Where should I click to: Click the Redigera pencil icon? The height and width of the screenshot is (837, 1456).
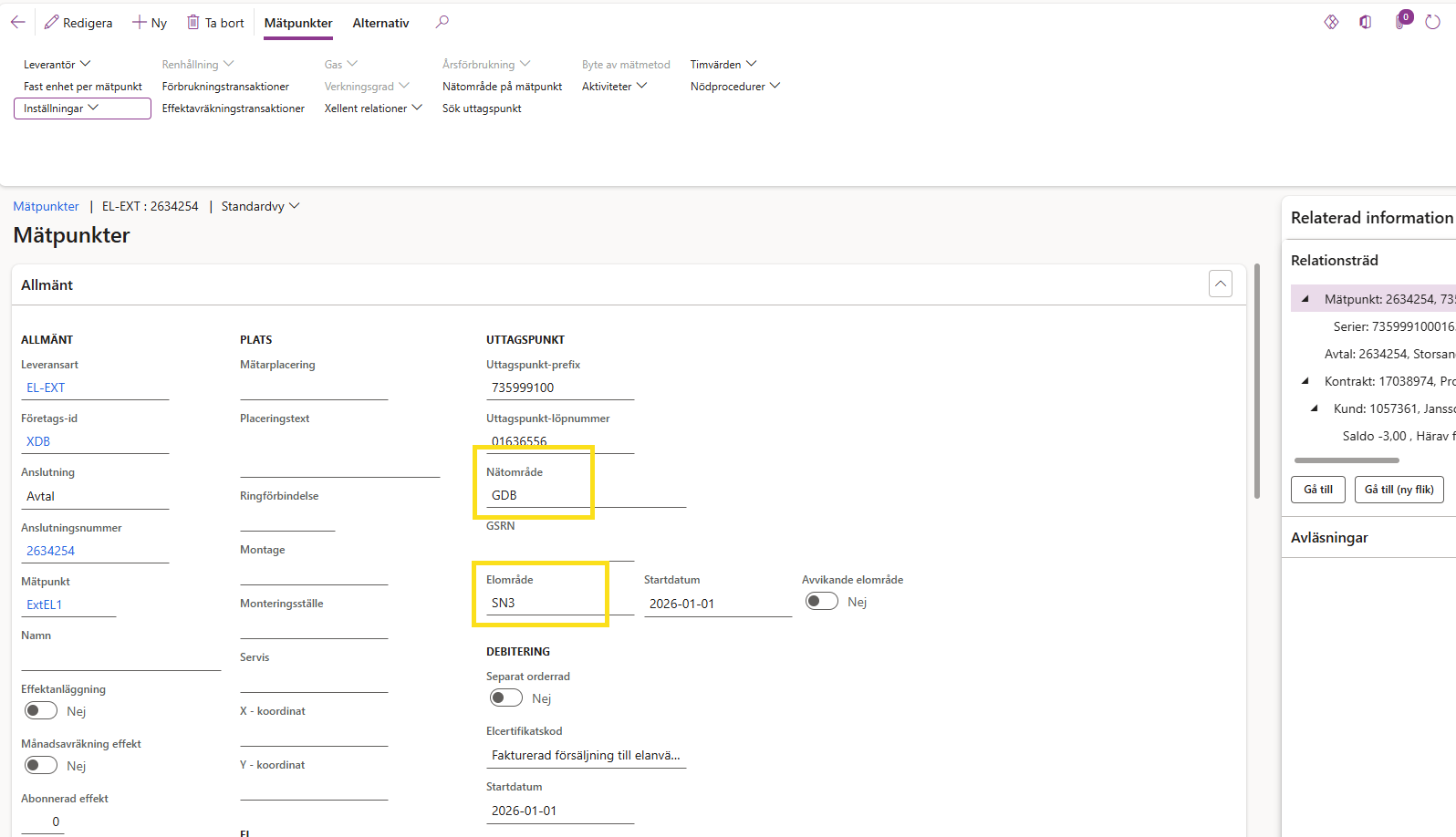[52, 23]
